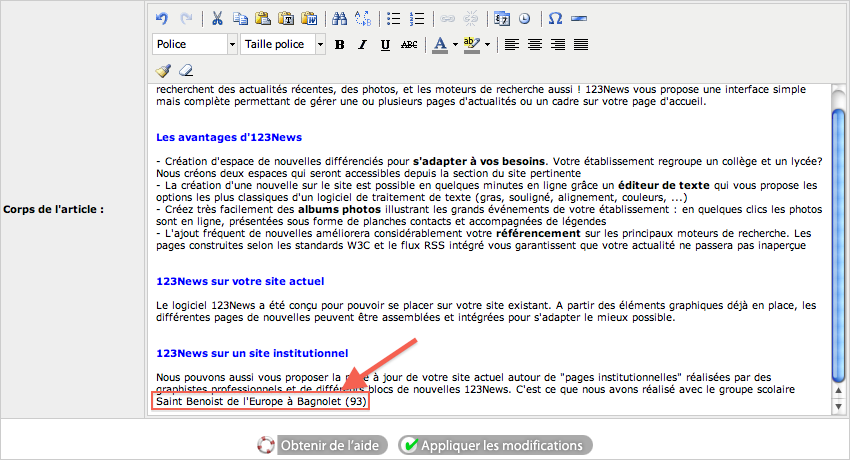Cut selection with the scissors icon
This screenshot has width=850, height=460.
point(216,18)
